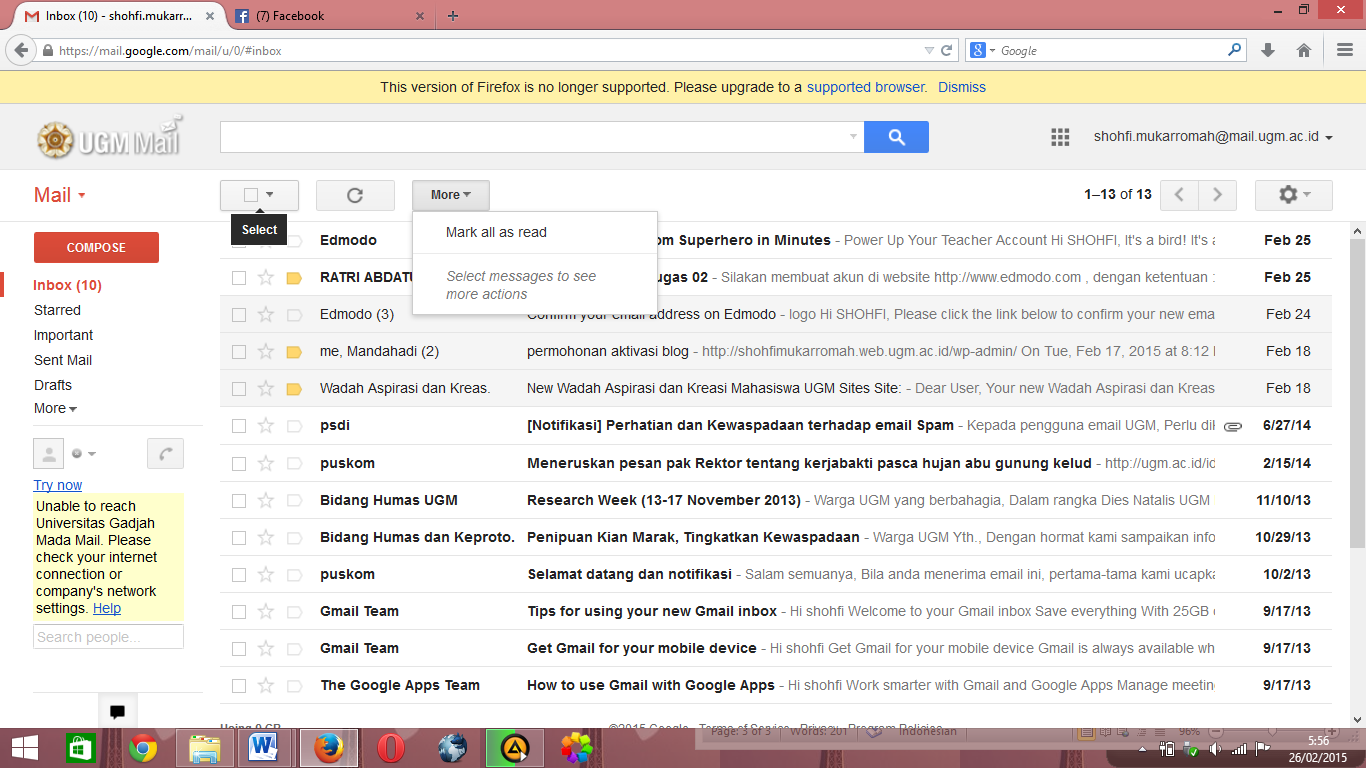Open the Hangouts chat bubble icon
Viewport: 1366px width, 768px height.
117,712
